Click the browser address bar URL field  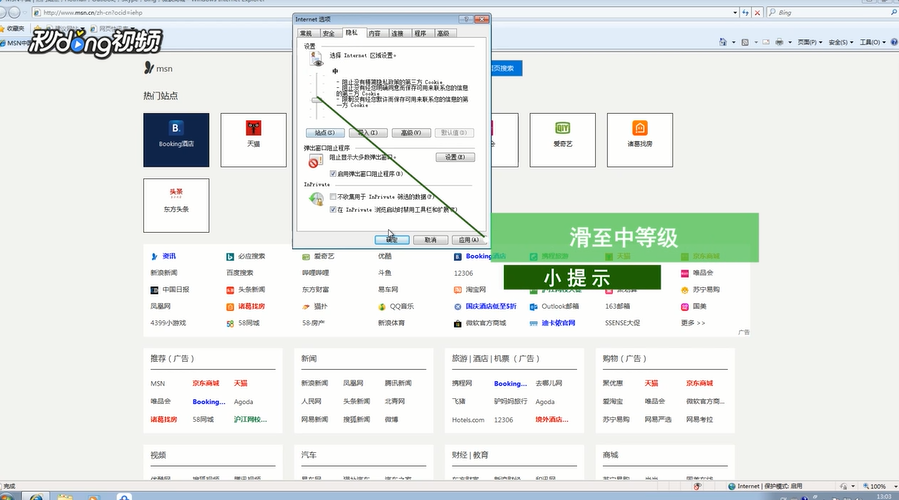(x=381, y=12)
